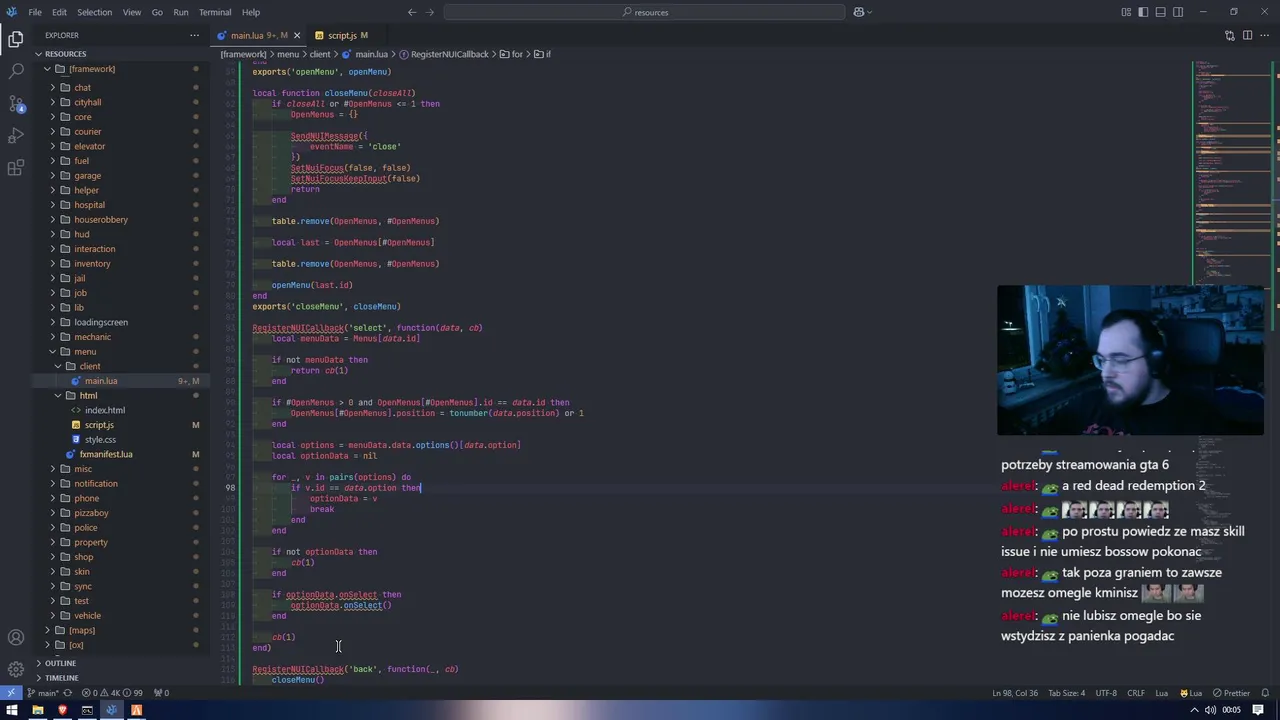Open index.html in explorer
1280x720 pixels.
[105, 410]
